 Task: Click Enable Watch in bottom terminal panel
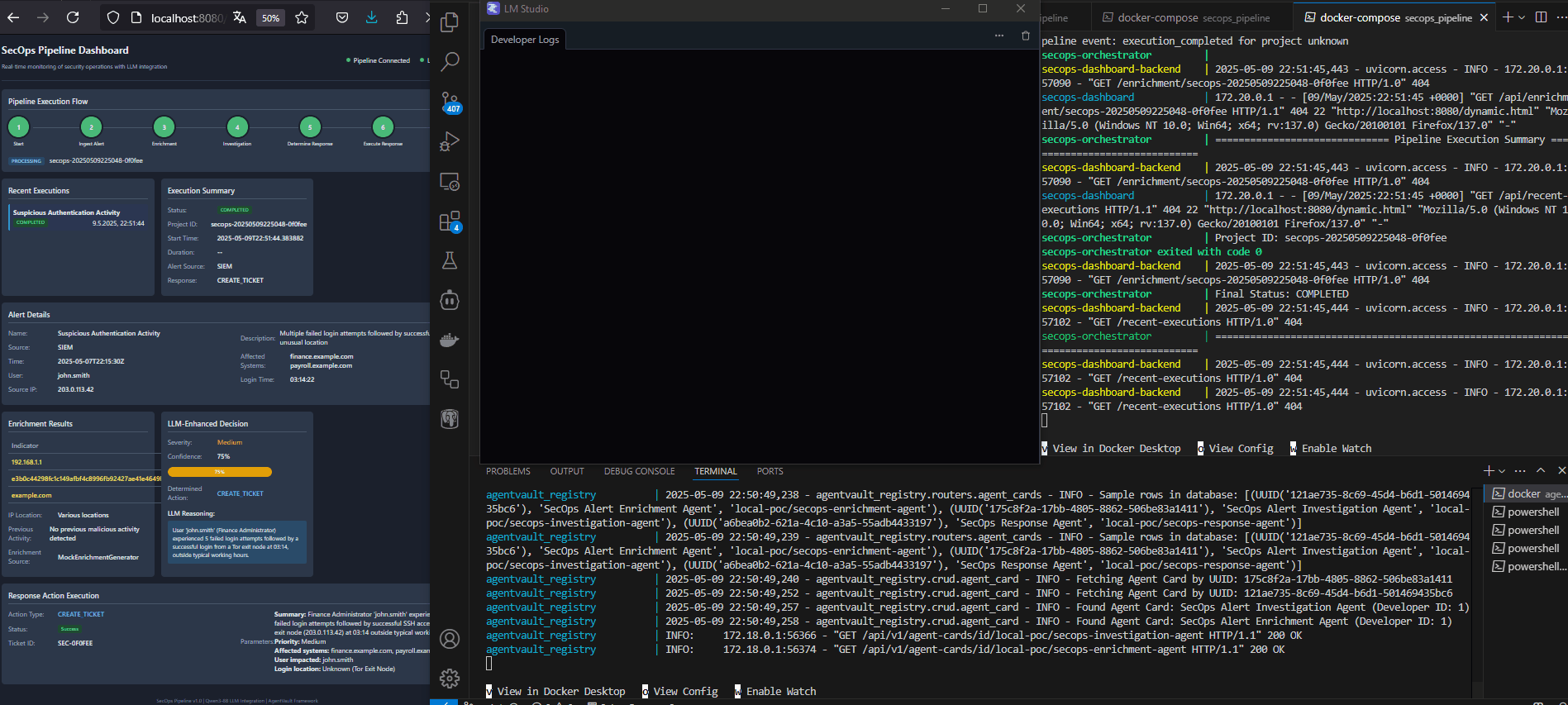tap(781, 691)
